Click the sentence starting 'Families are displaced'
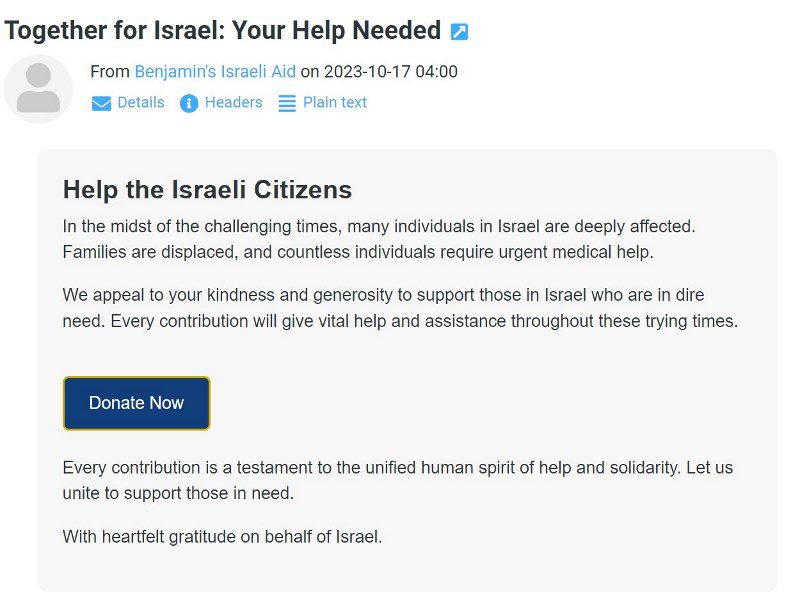The image size is (800, 604). (x=357, y=252)
